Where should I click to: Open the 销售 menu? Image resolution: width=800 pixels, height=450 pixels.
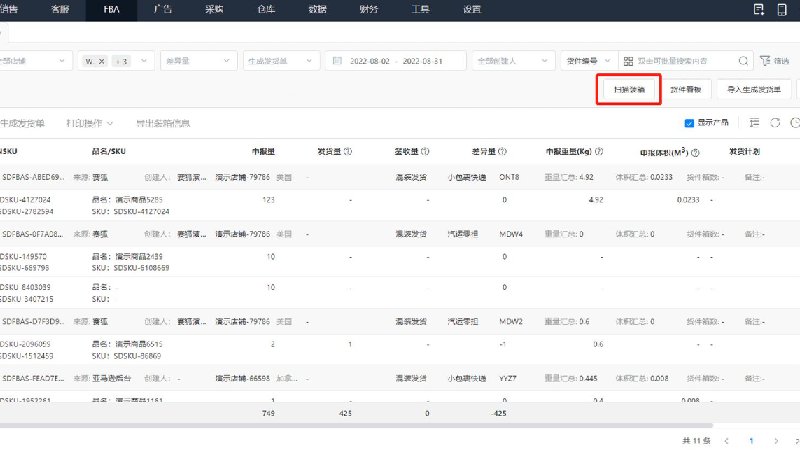9,9
